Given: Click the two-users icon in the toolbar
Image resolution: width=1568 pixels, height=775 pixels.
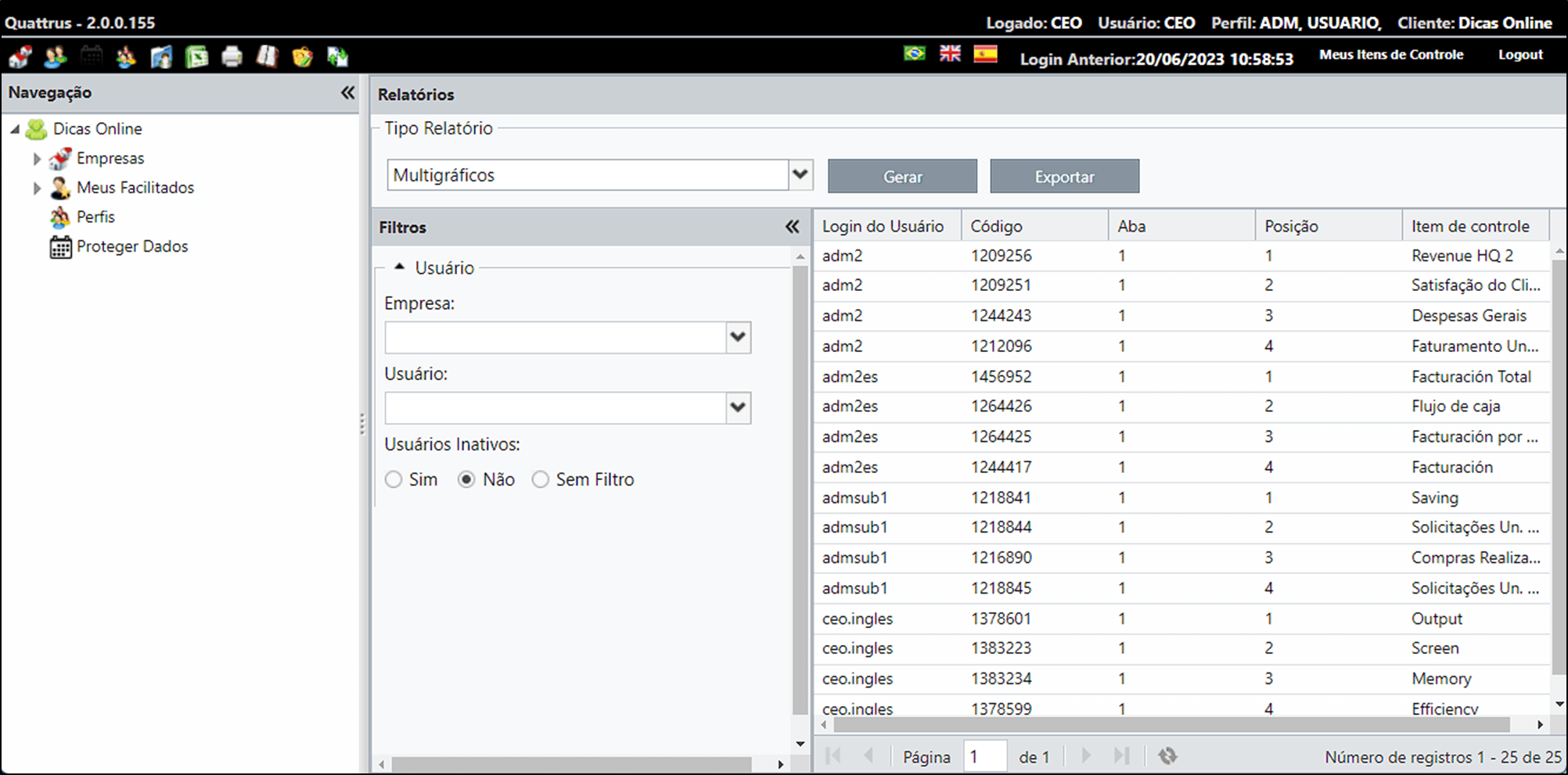Looking at the screenshot, I should 56,56.
